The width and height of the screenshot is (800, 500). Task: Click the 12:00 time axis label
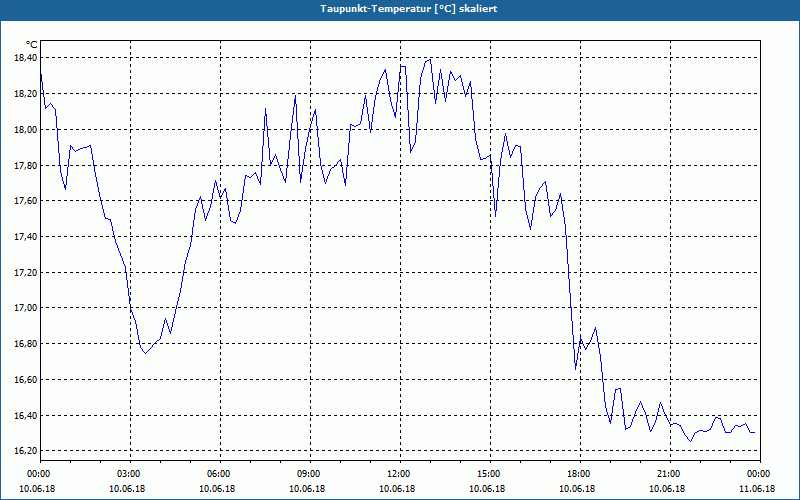(x=397, y=474)
